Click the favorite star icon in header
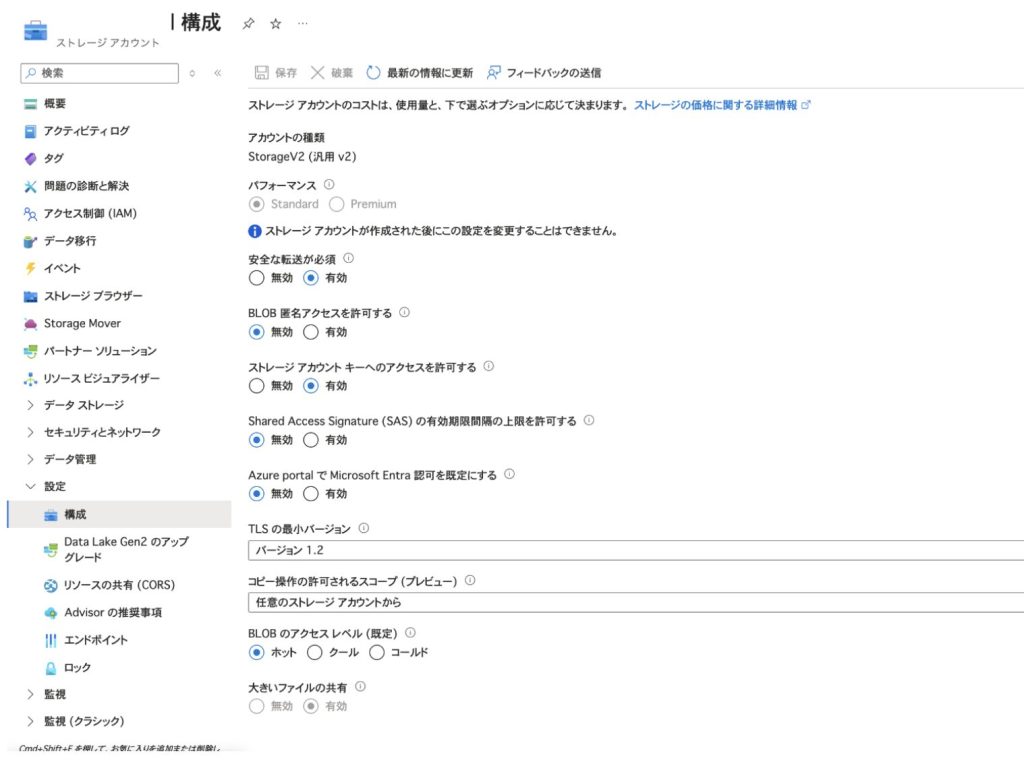1024x766 pixels. pyautogui.click(x=276, y=24)
